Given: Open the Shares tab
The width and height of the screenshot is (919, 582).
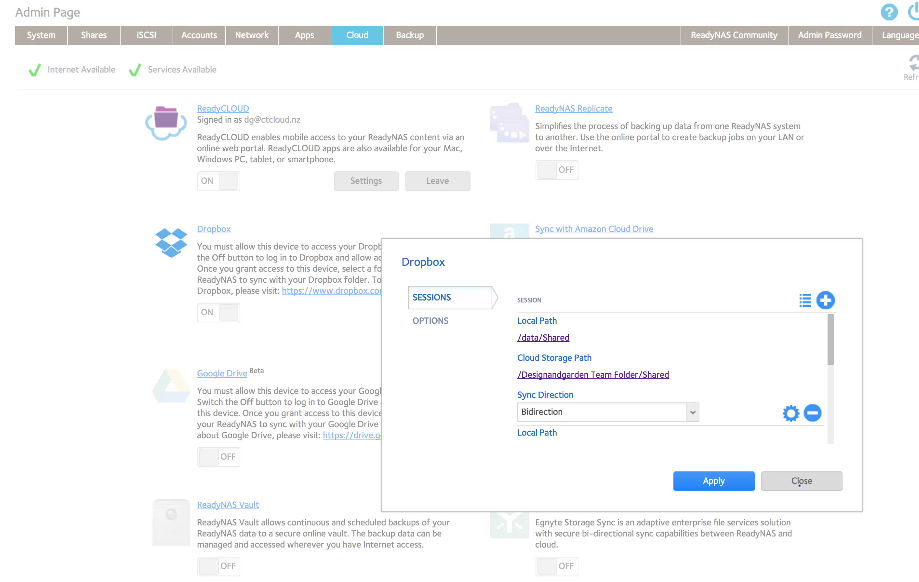Looking at the screenshot, I should (x=94, y=35).
